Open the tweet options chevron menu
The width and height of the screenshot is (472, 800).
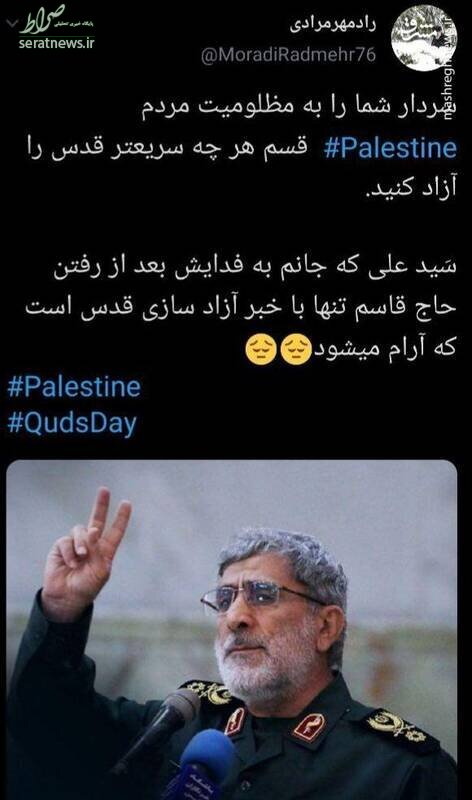coord(12,23)
